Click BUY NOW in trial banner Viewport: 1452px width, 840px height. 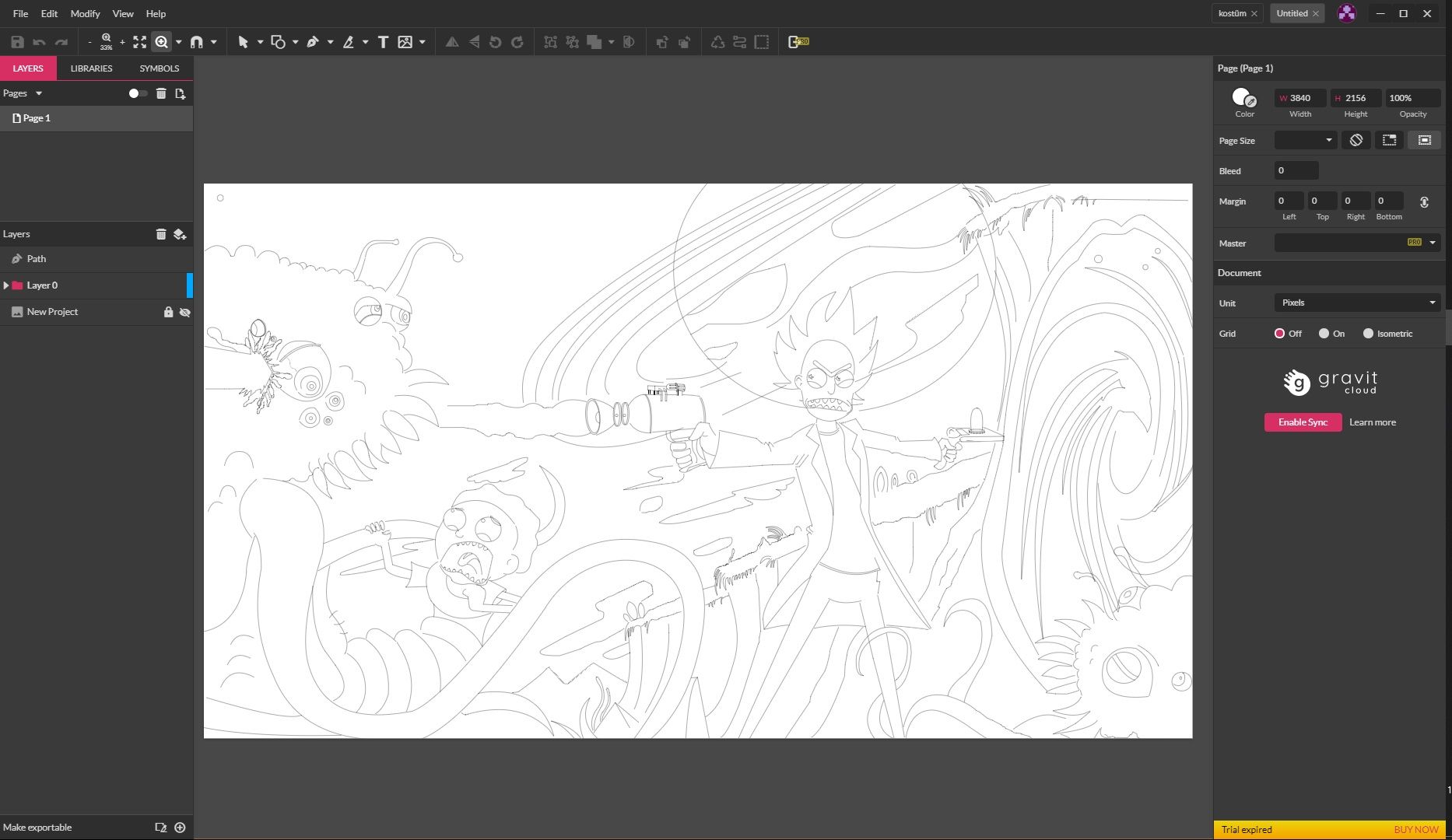[1416, 830]
